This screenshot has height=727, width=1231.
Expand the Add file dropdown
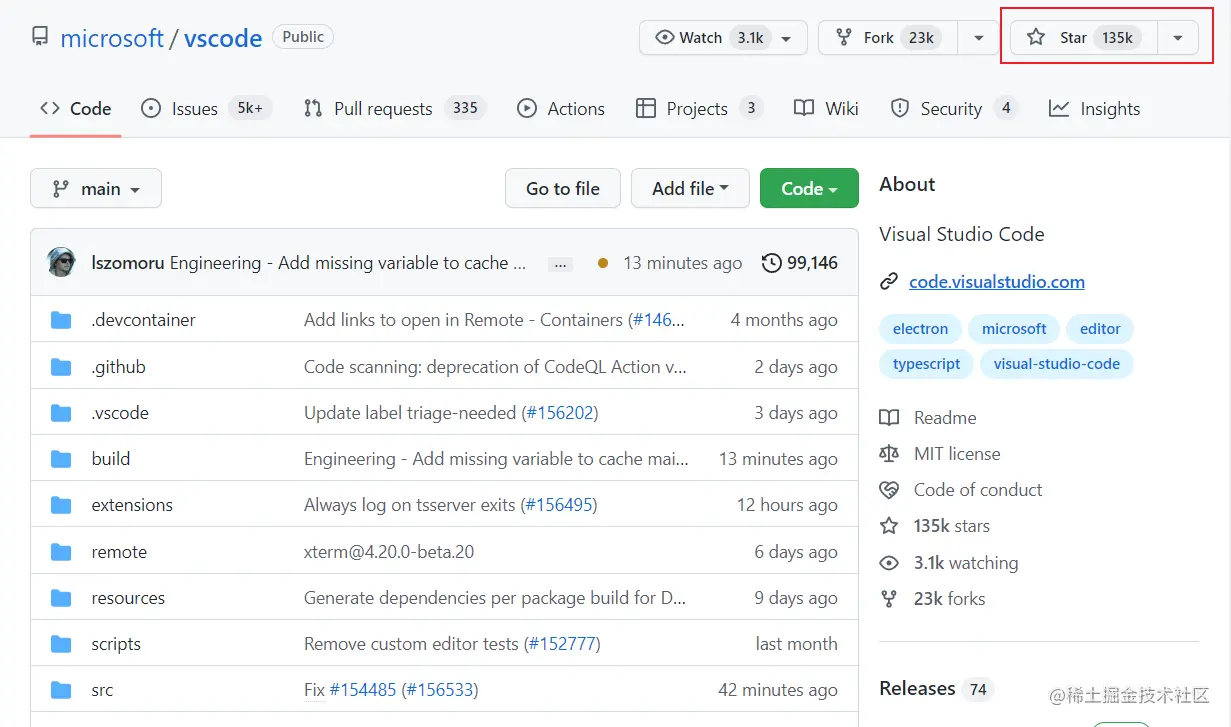[690, 188]
